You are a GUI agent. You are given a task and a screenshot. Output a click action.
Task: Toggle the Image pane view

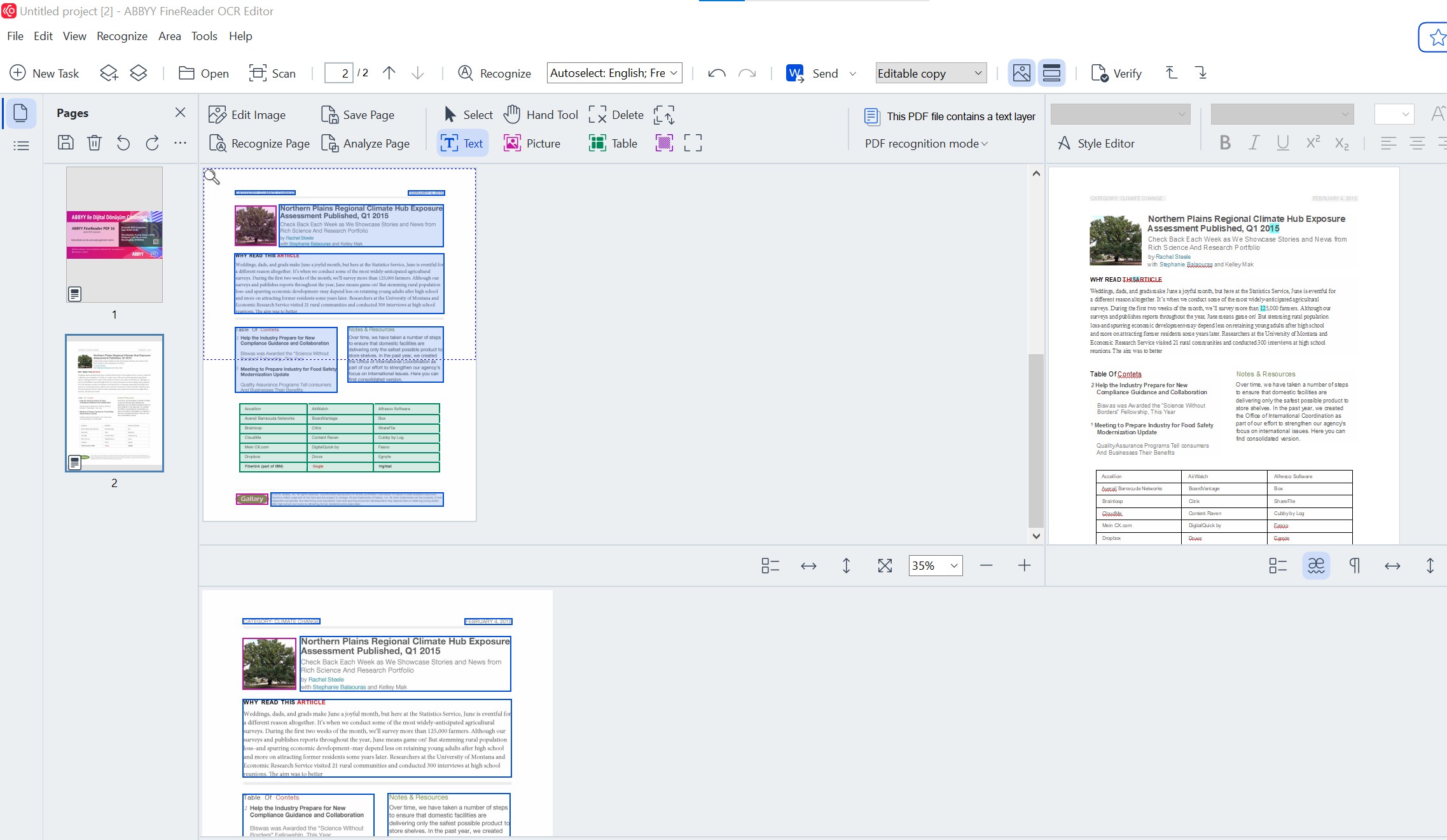1021,73
